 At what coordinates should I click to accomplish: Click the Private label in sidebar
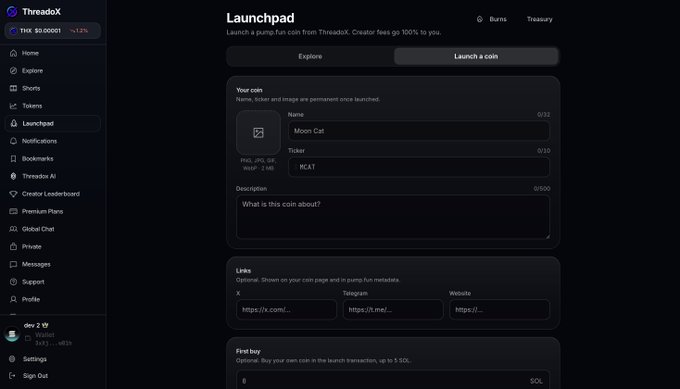[x=32, y=246]
